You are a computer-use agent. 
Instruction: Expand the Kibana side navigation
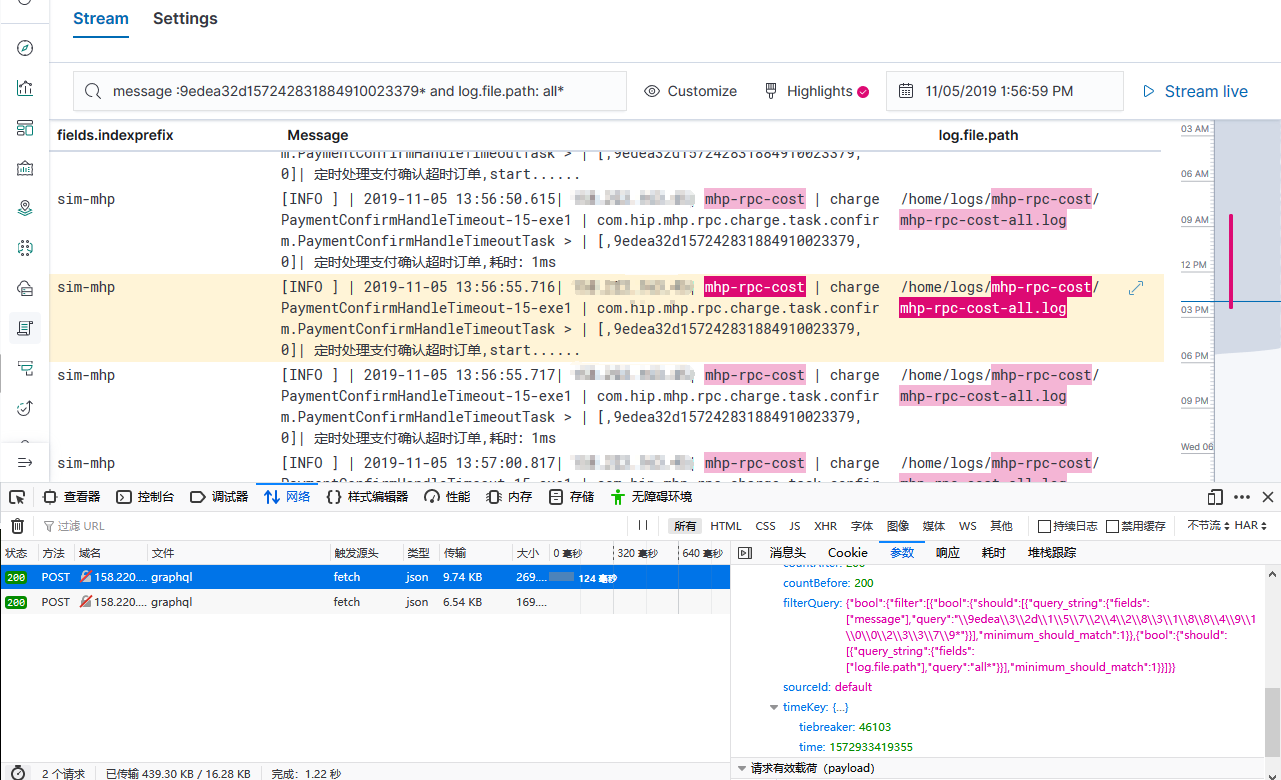point(25,462)
